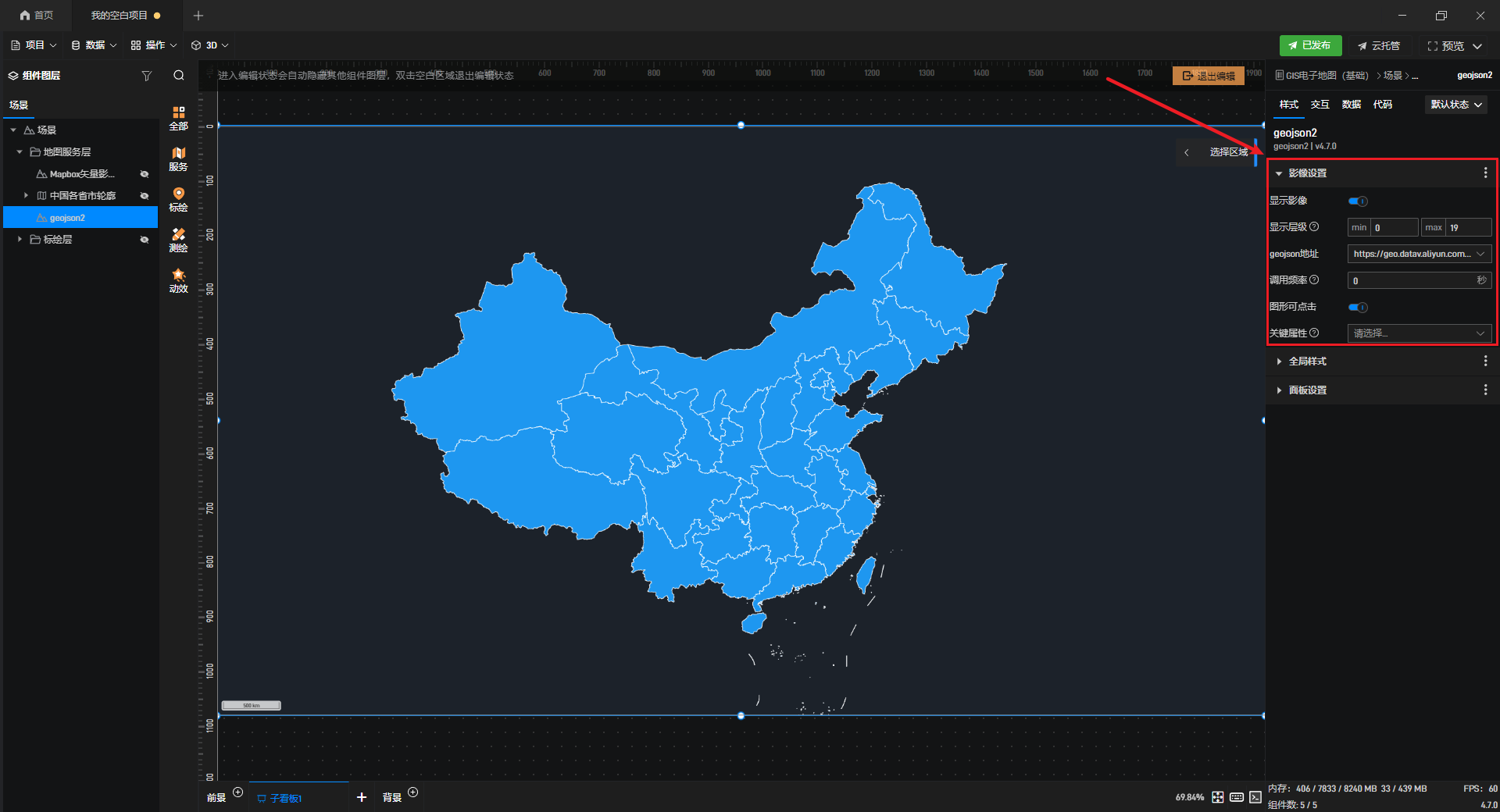1500x812 pixels.
Task: Click the layer search magnifier icon
Action: [x=179, y=76]
